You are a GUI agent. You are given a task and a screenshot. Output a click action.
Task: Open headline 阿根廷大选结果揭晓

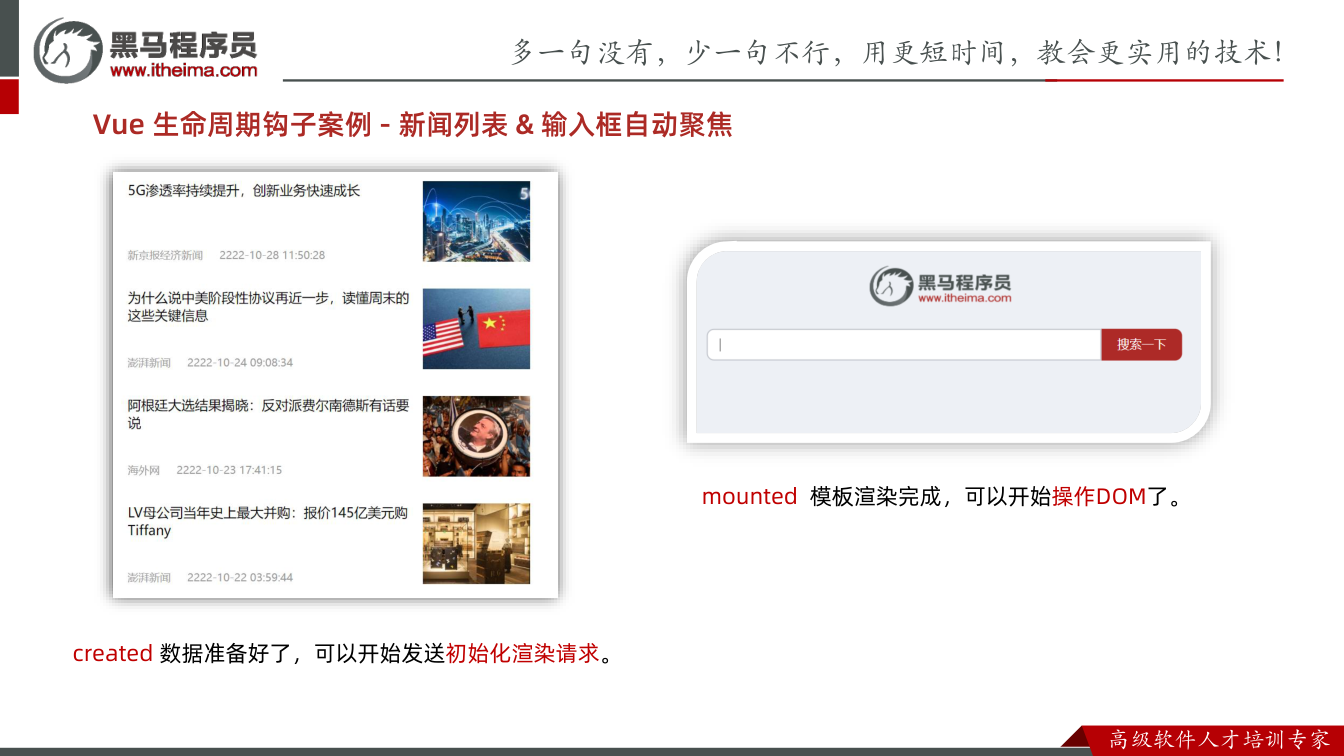click(268, 414)
